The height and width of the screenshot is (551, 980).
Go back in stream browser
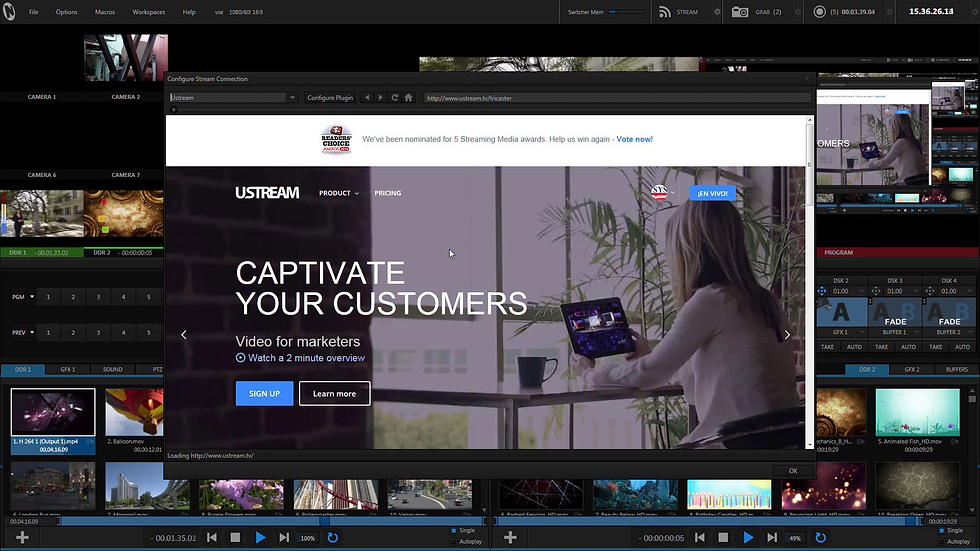click(x=367, y=97)
